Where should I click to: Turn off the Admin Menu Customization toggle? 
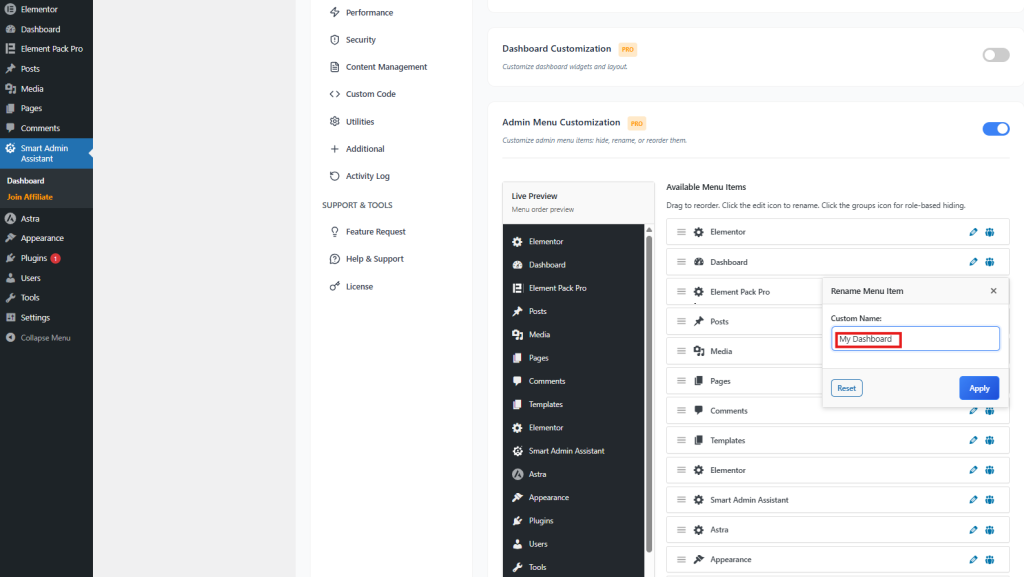[x=996, y=129]
